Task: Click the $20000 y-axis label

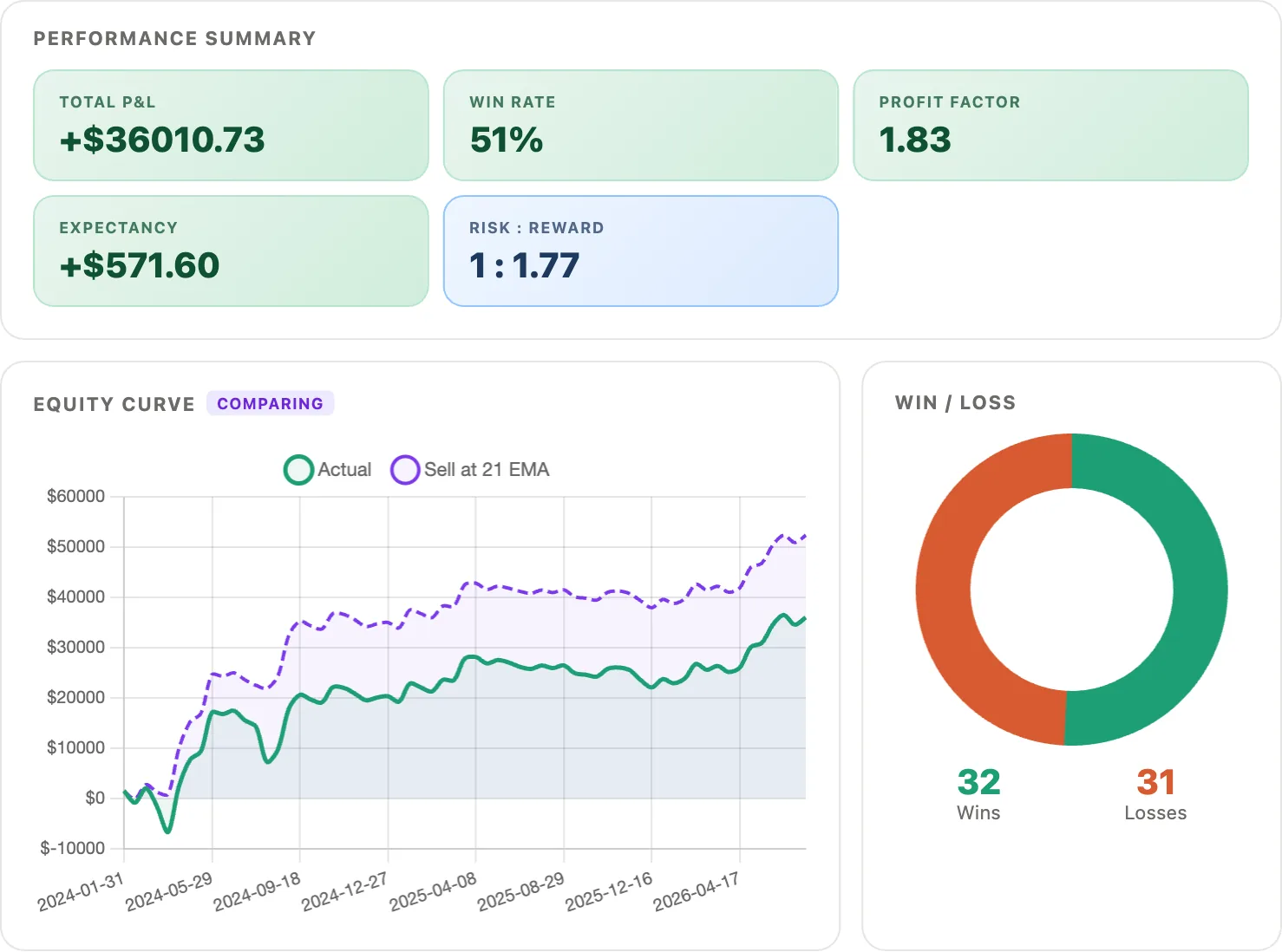Action: point(76,698)
